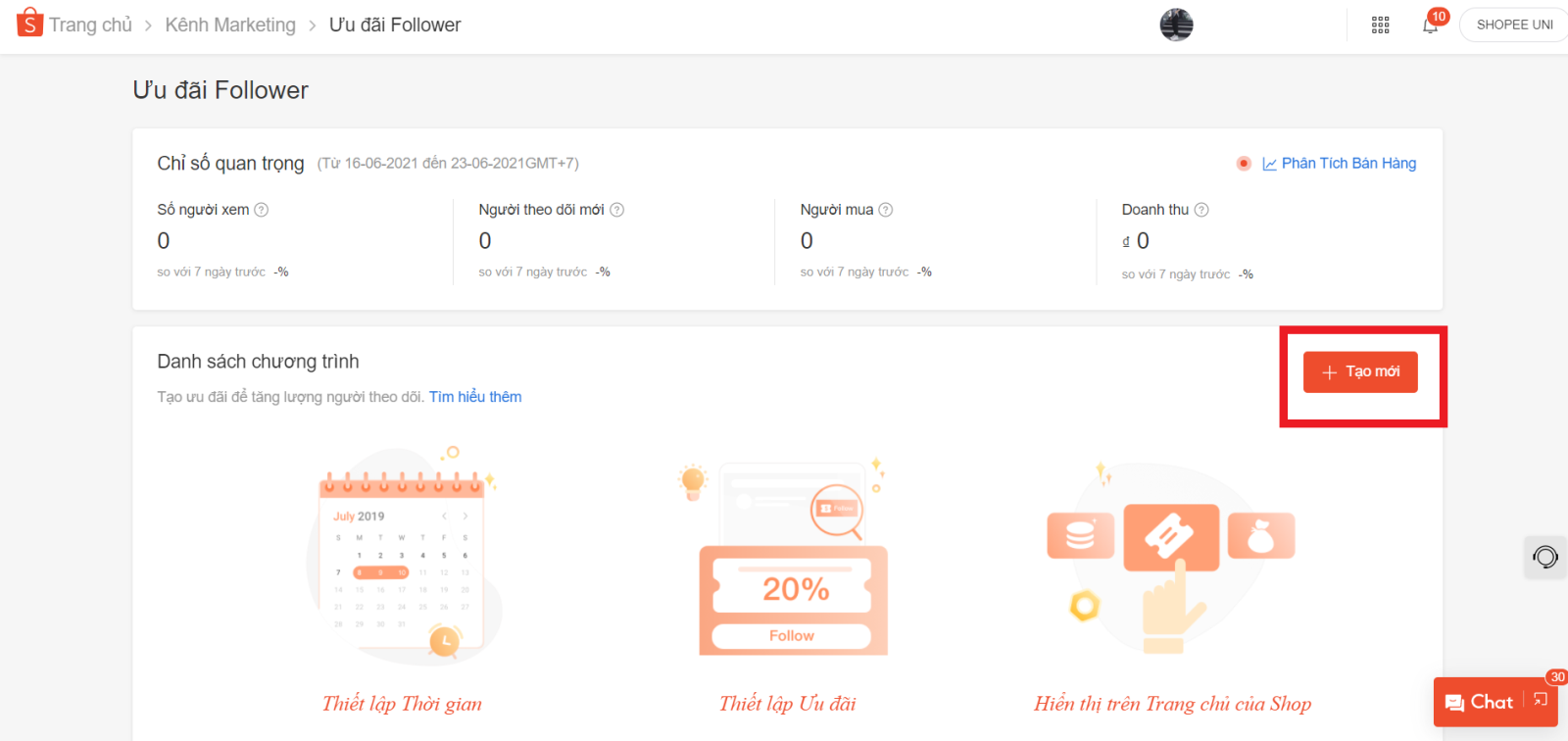Go to Kênh Marketing breadcrumb
Image resolution: width=1568 pixels, height=741 pixels.
tap(230, 25)
